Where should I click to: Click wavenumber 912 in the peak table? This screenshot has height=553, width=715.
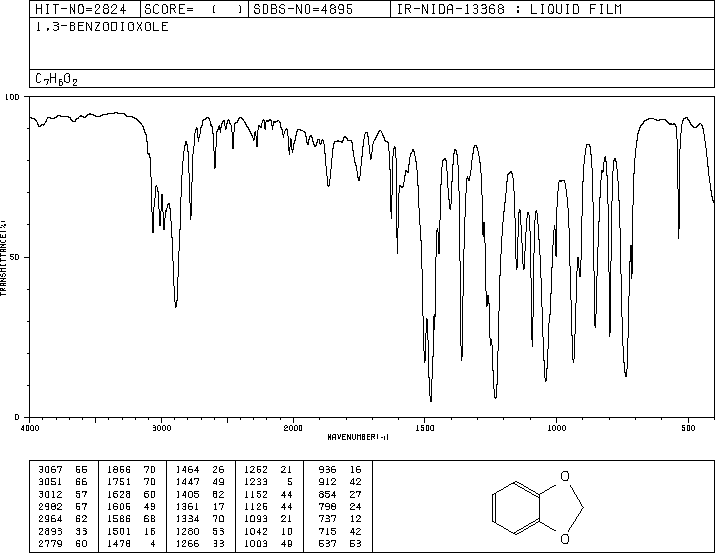tap(327, 482)
